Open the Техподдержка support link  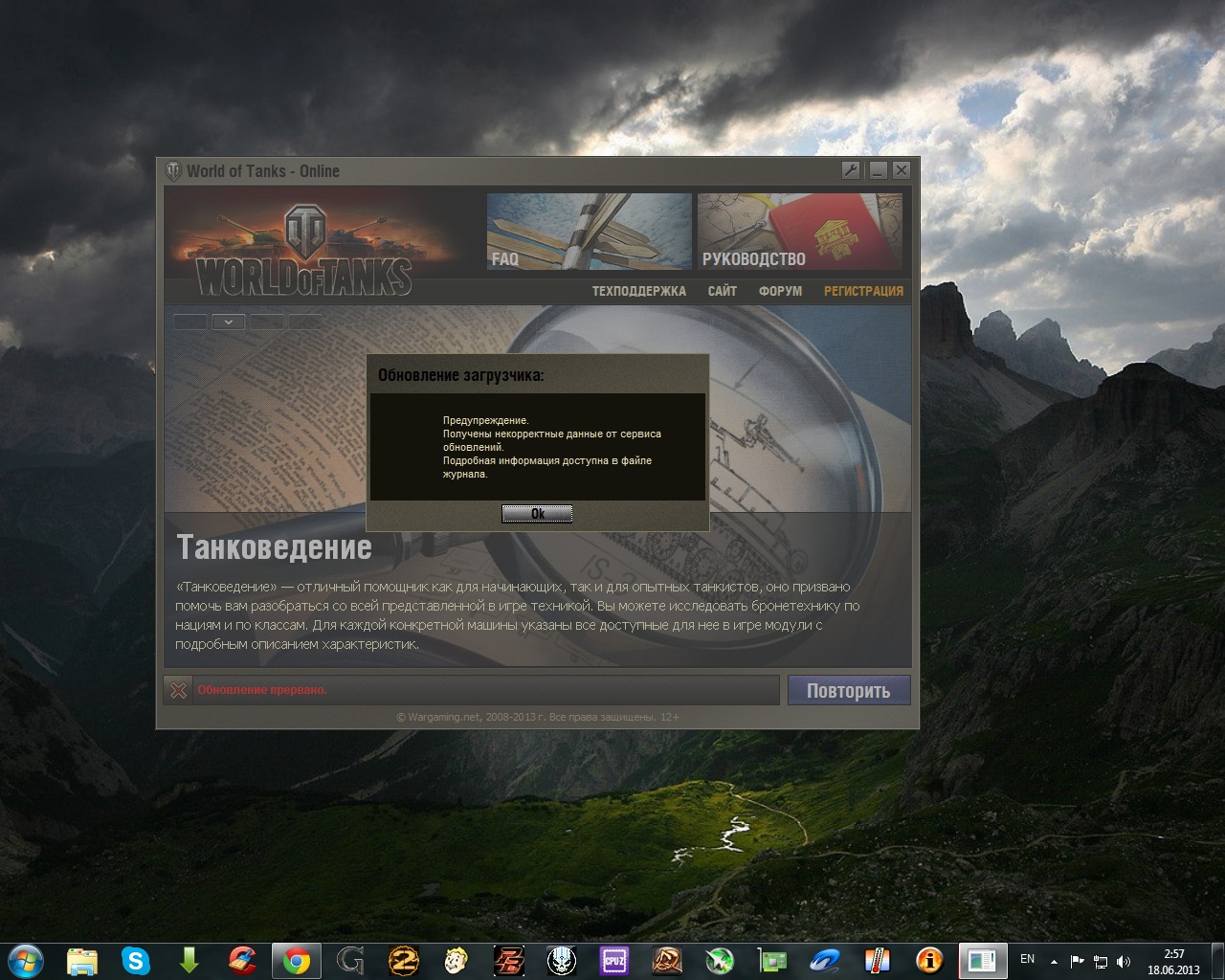(x=638, y=291)
